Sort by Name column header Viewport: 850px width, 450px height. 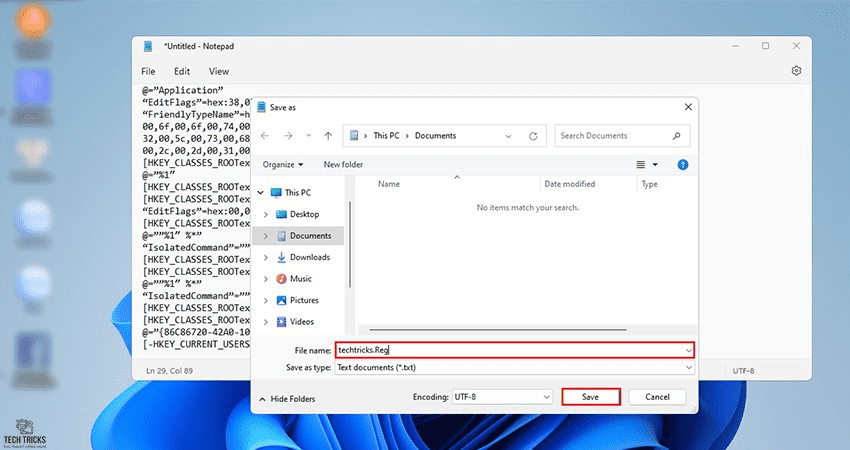click(x=389, y=184)
